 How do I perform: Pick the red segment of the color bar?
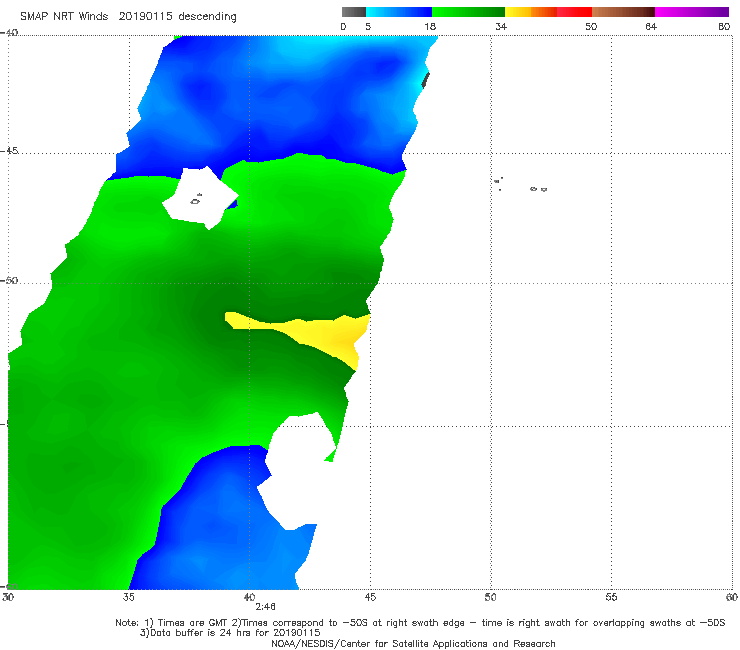coord(574,12)
